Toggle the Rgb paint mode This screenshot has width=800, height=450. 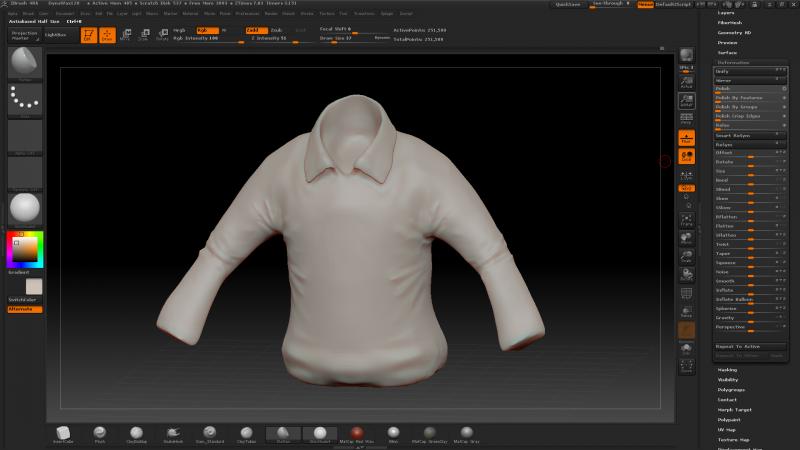pos(207,31)
